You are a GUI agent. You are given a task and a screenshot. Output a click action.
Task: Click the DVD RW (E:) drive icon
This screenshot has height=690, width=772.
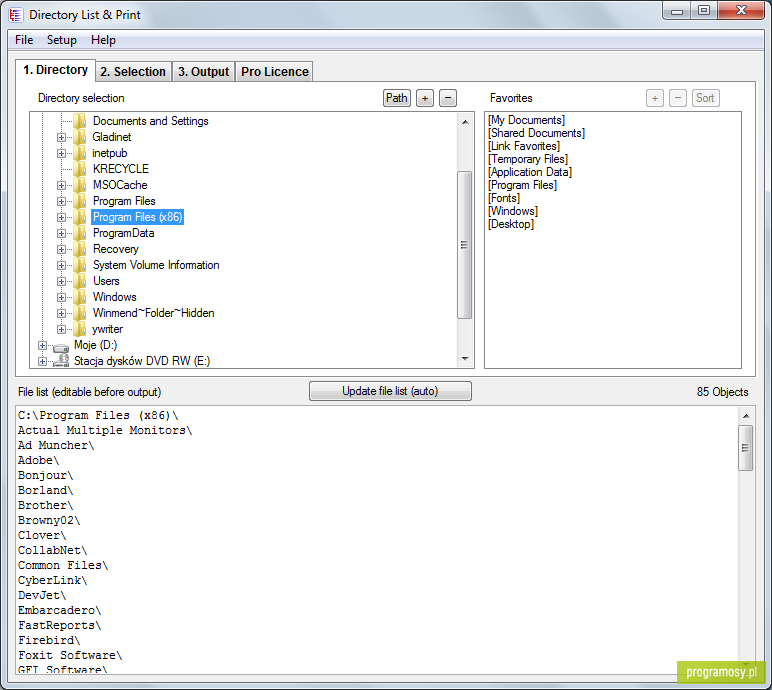[61, 361]
